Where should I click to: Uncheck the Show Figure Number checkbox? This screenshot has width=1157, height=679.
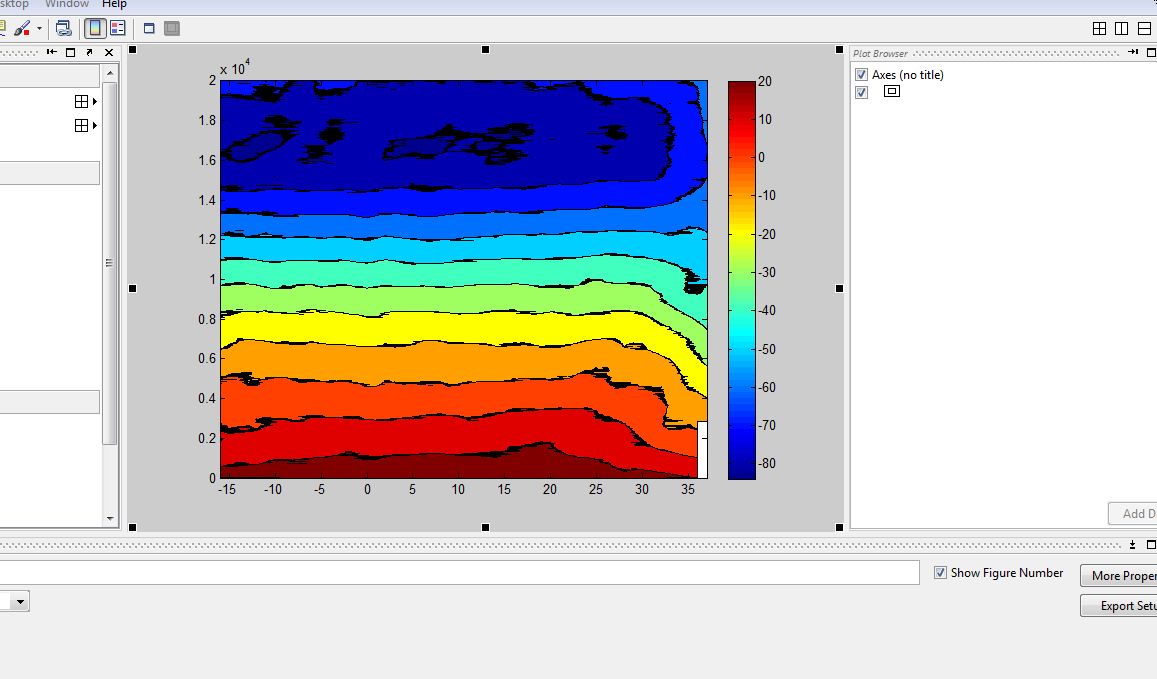pos(940,573)
